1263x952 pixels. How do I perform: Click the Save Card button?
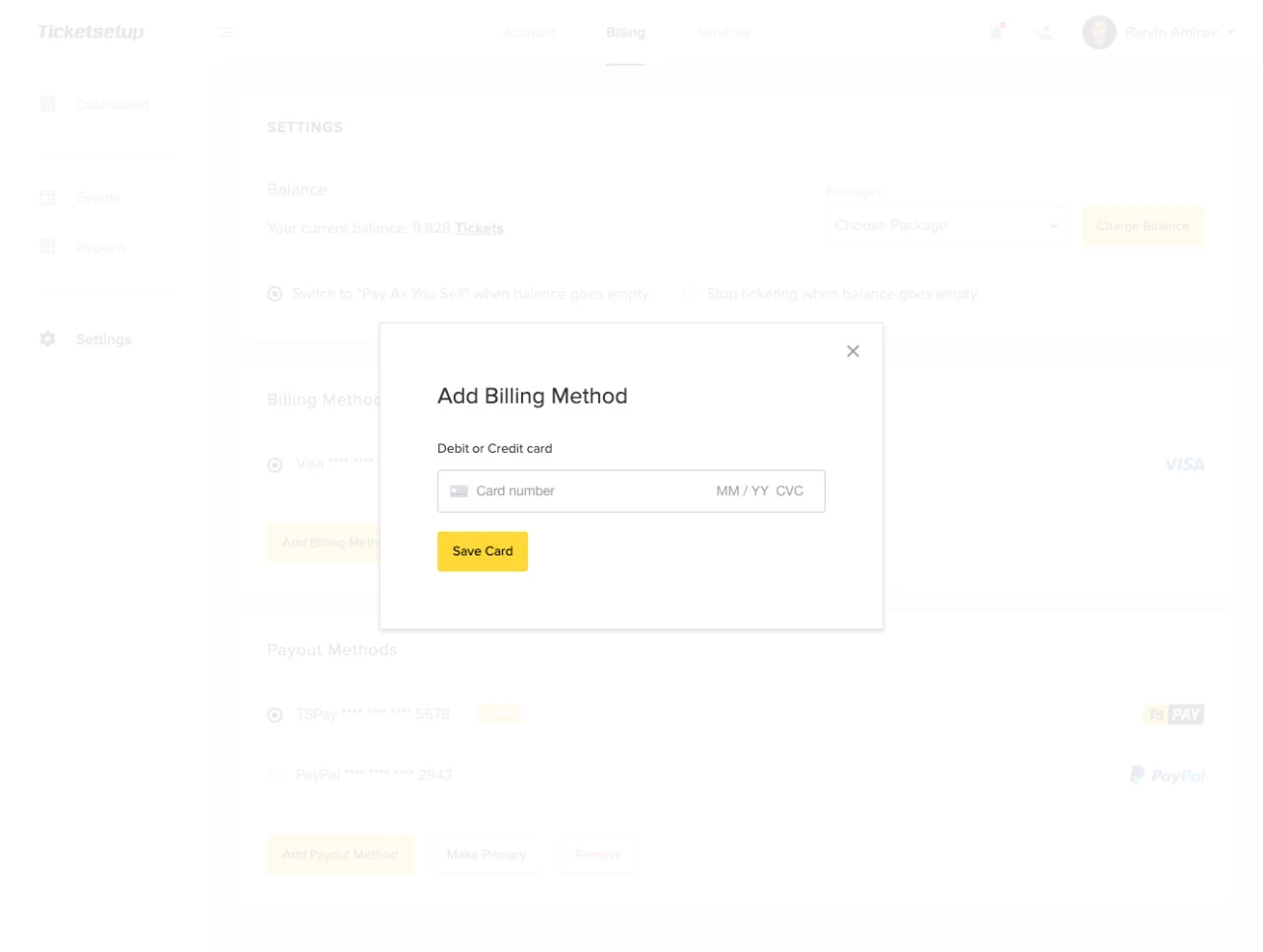(x=482, y=550)
